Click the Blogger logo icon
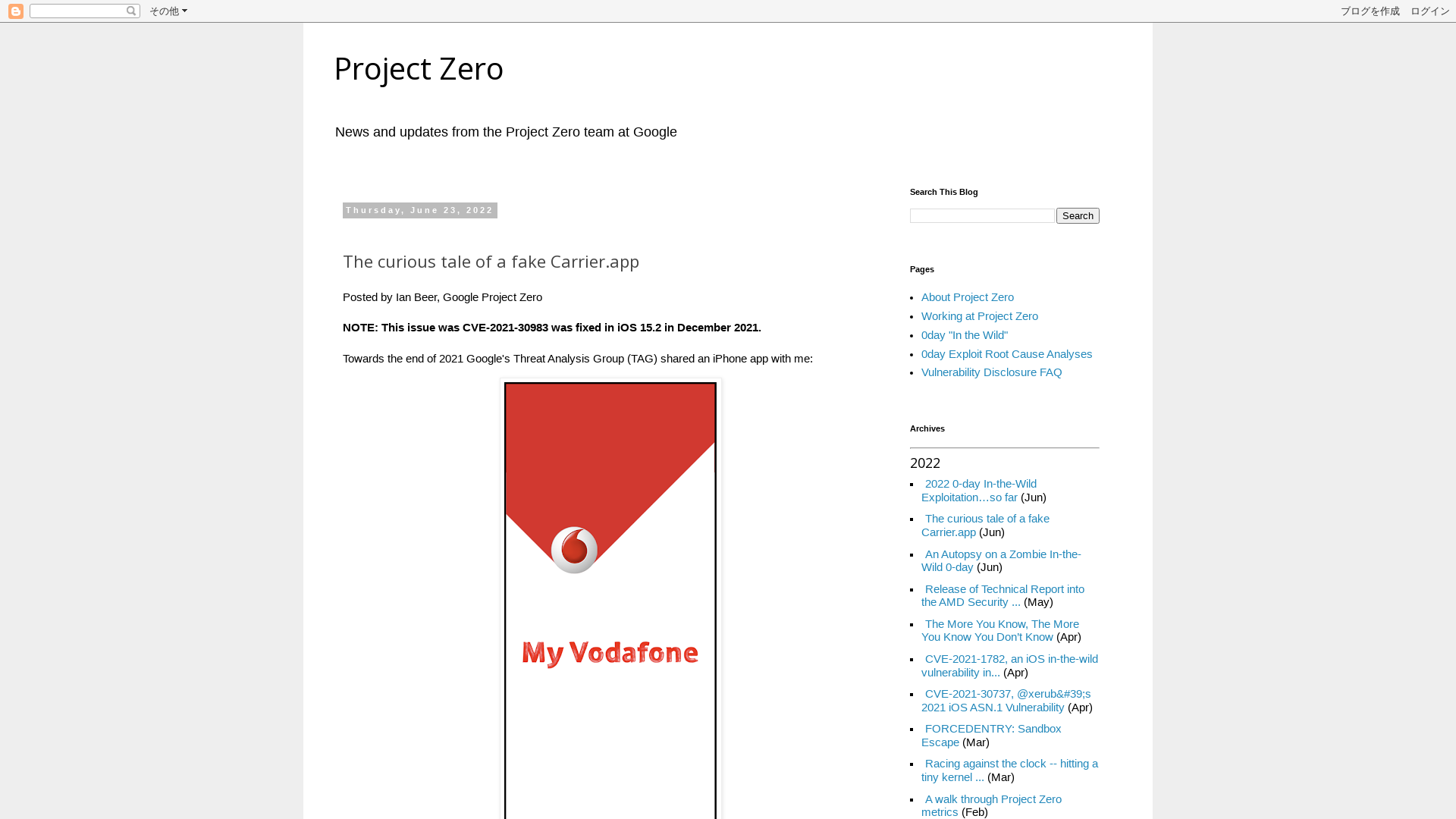Viewport: 1456px width, 819px height. (x=15, y=11)
